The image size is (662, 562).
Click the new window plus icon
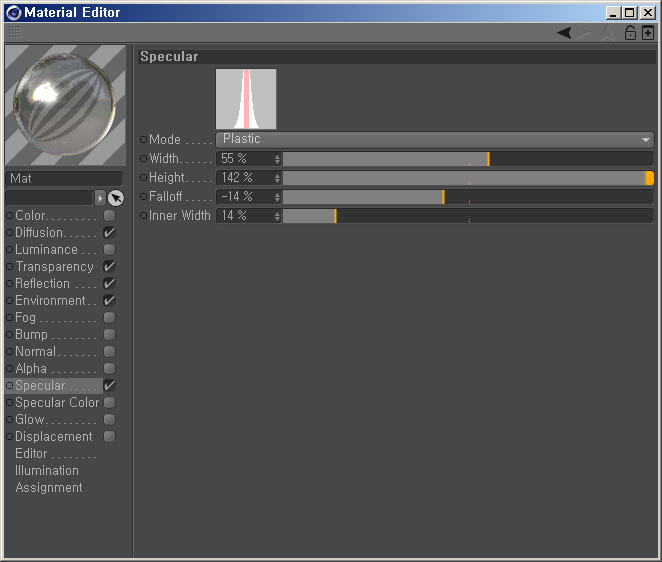coord(648,33)
